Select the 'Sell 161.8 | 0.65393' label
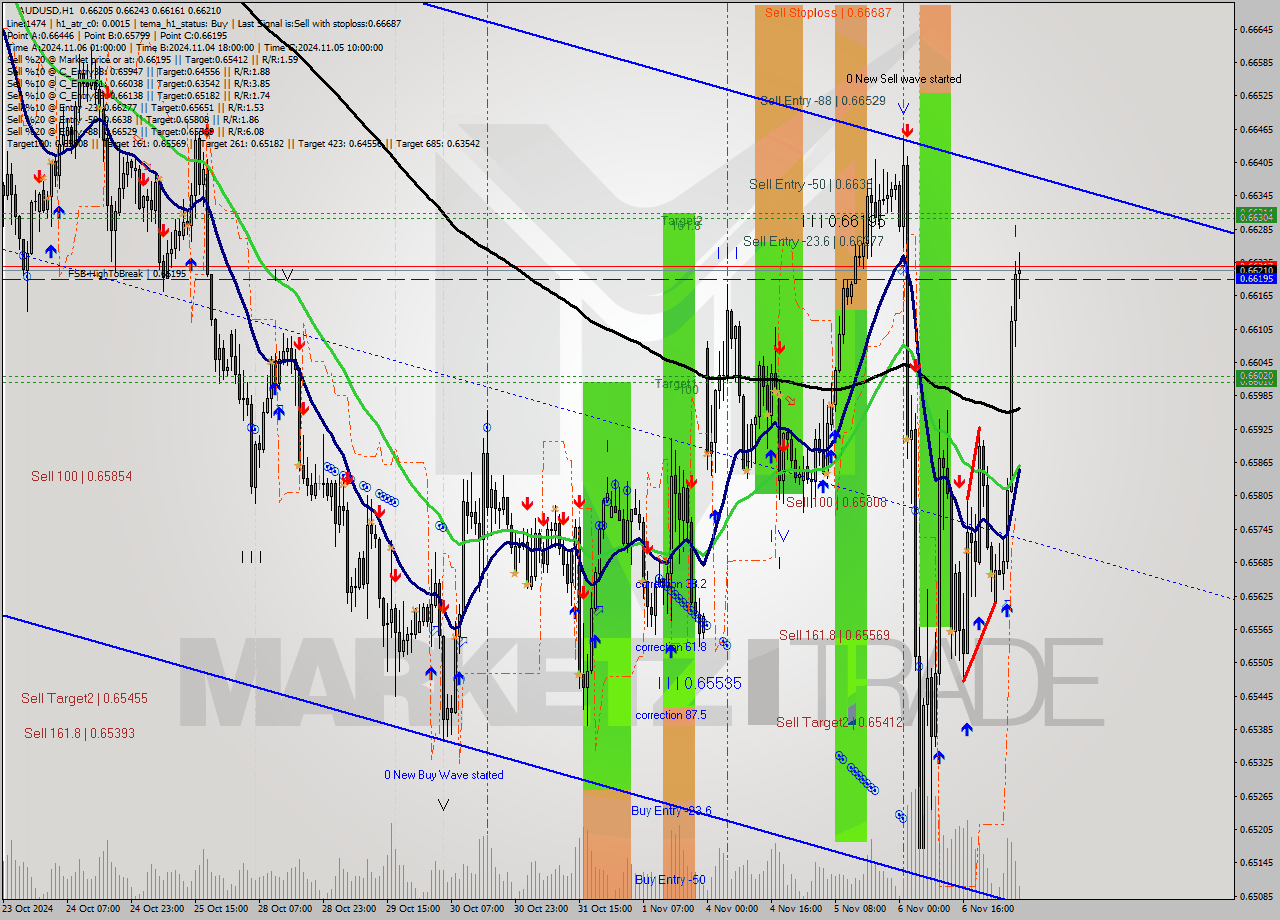Image resolution: width=1280 pixels, height=920 pixels. [79, 733]
